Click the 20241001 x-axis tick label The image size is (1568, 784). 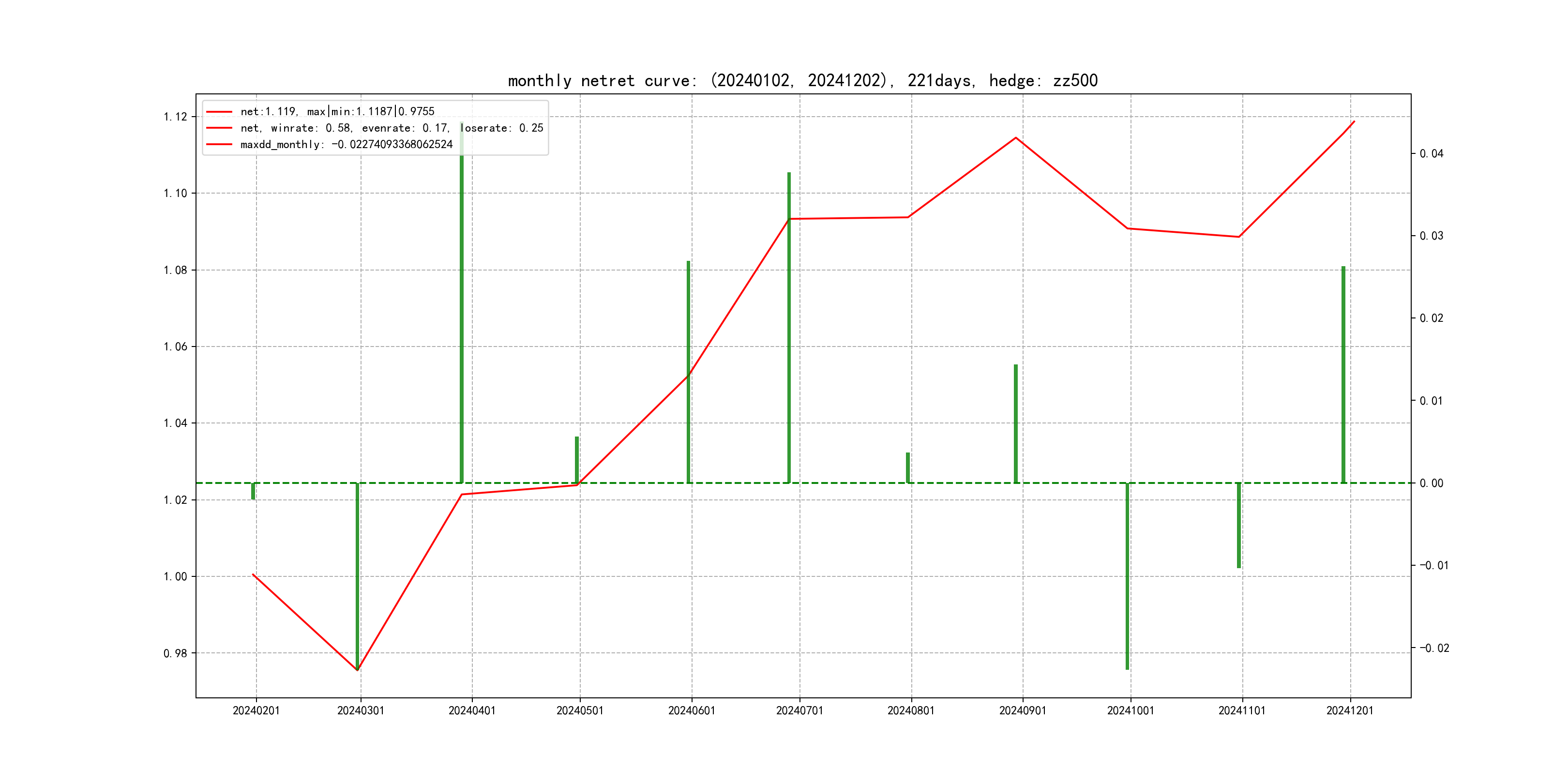click(1131, 710)
